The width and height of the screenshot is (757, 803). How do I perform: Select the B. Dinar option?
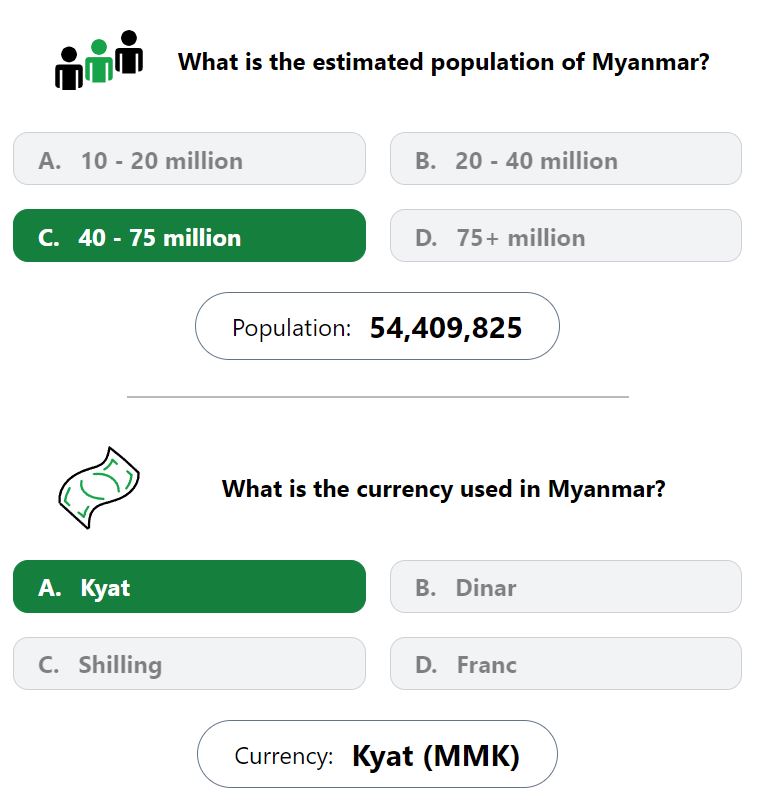pos(566,586)
